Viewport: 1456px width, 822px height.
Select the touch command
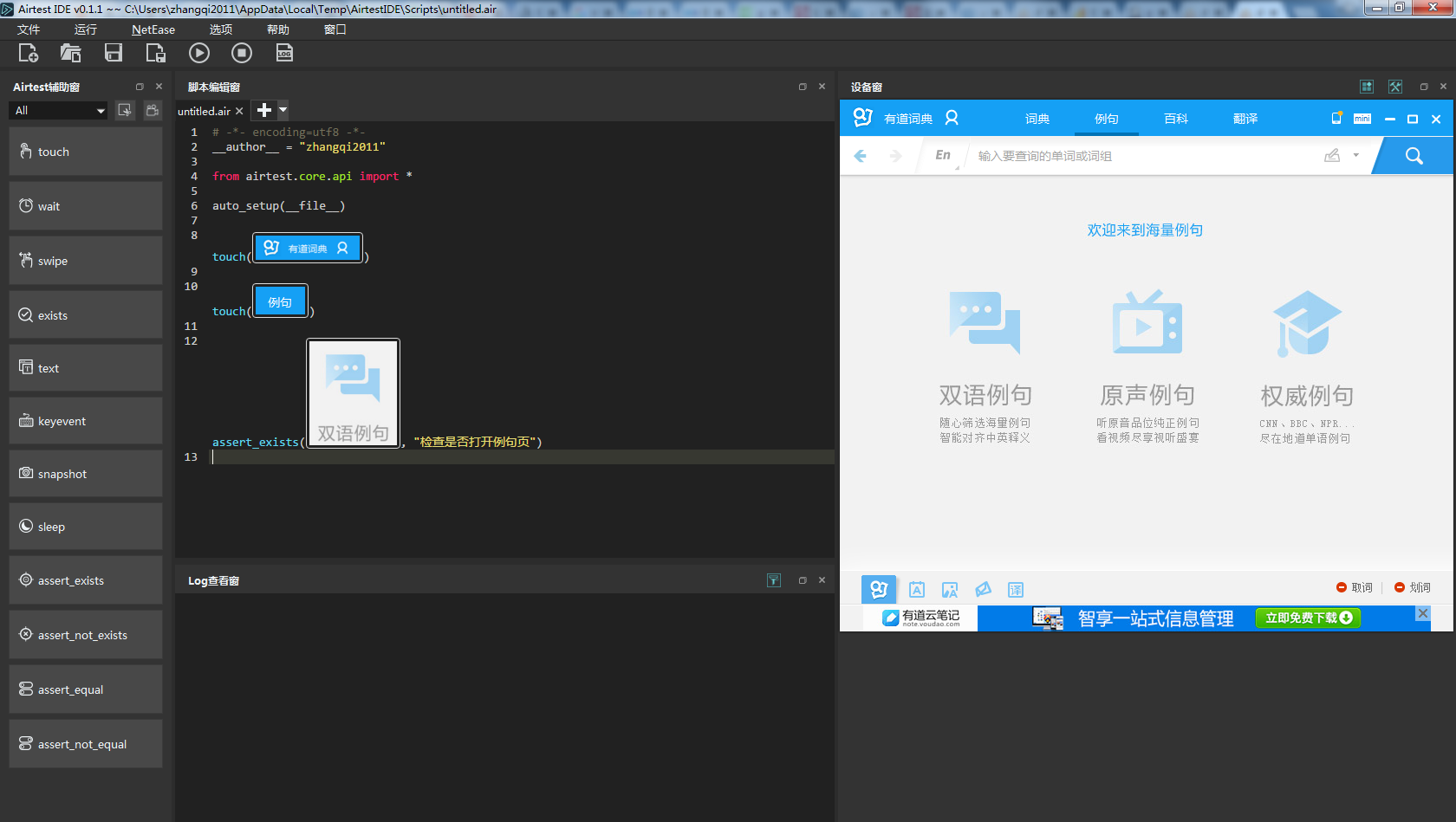[x=86, y=152]
